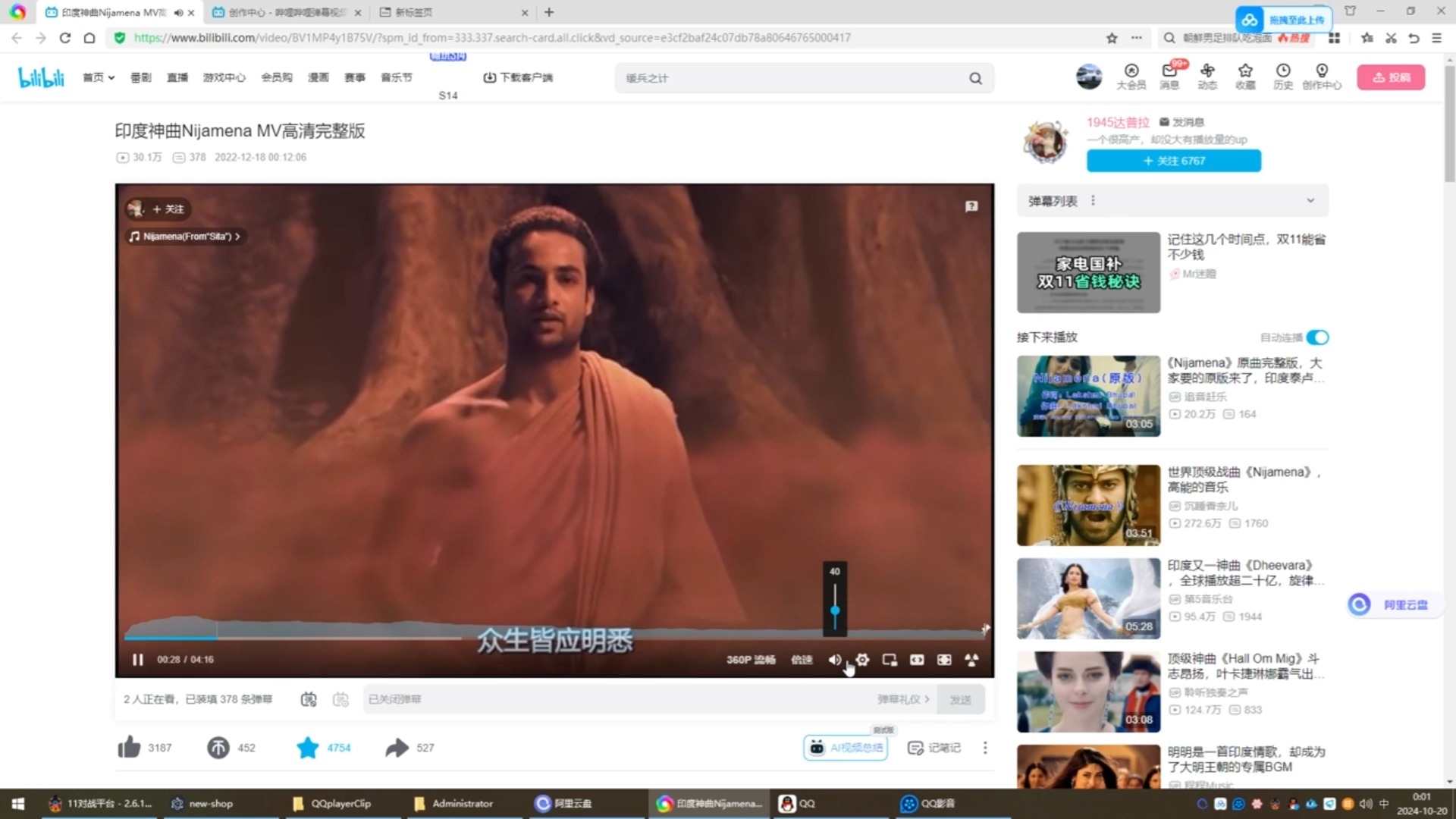The height and width of the screenshot is (819, 1456).
Task: Open Nijamena music tag in player
Action: 184,237
